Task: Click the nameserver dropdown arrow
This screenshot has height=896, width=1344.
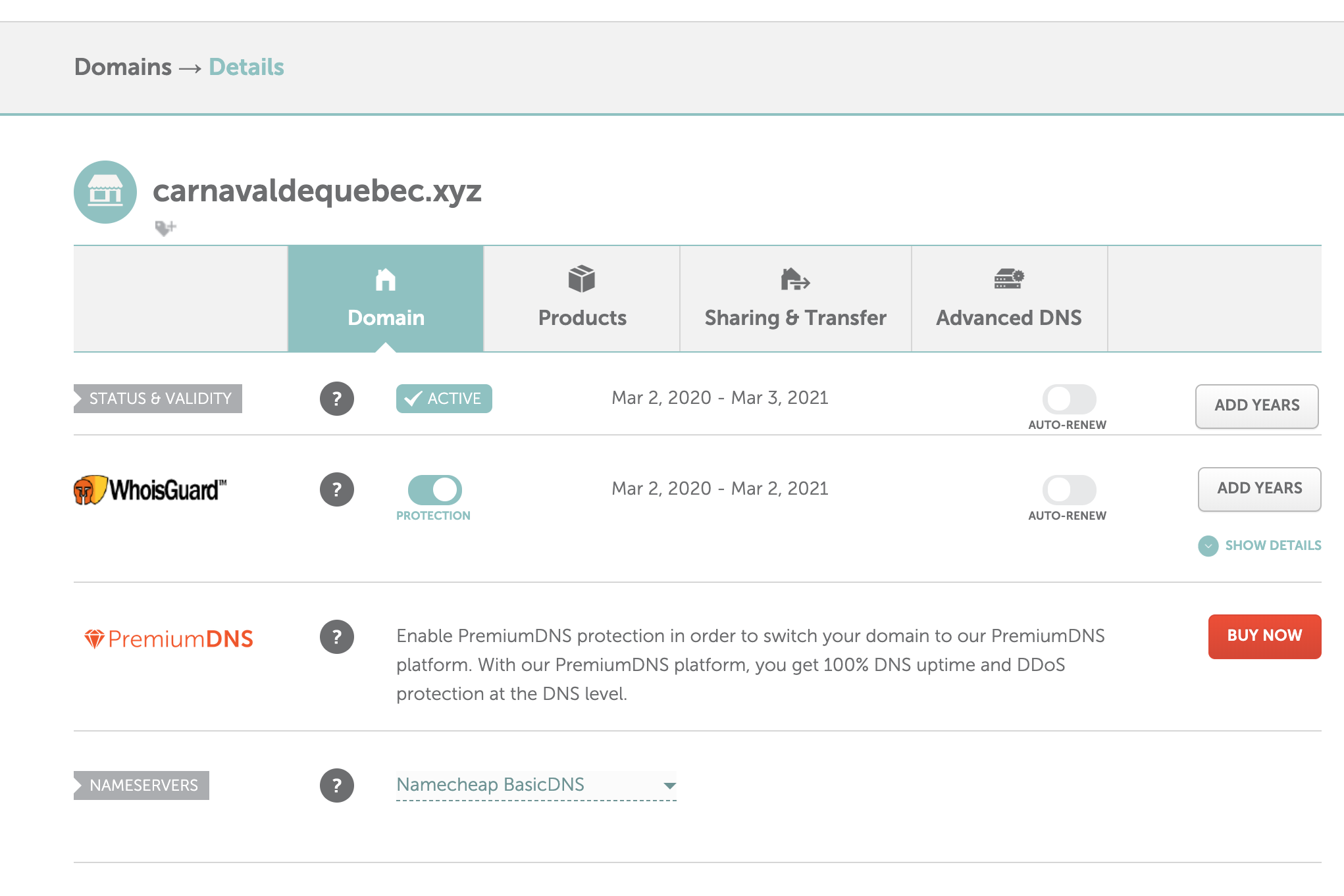Action: pos(669,785)
